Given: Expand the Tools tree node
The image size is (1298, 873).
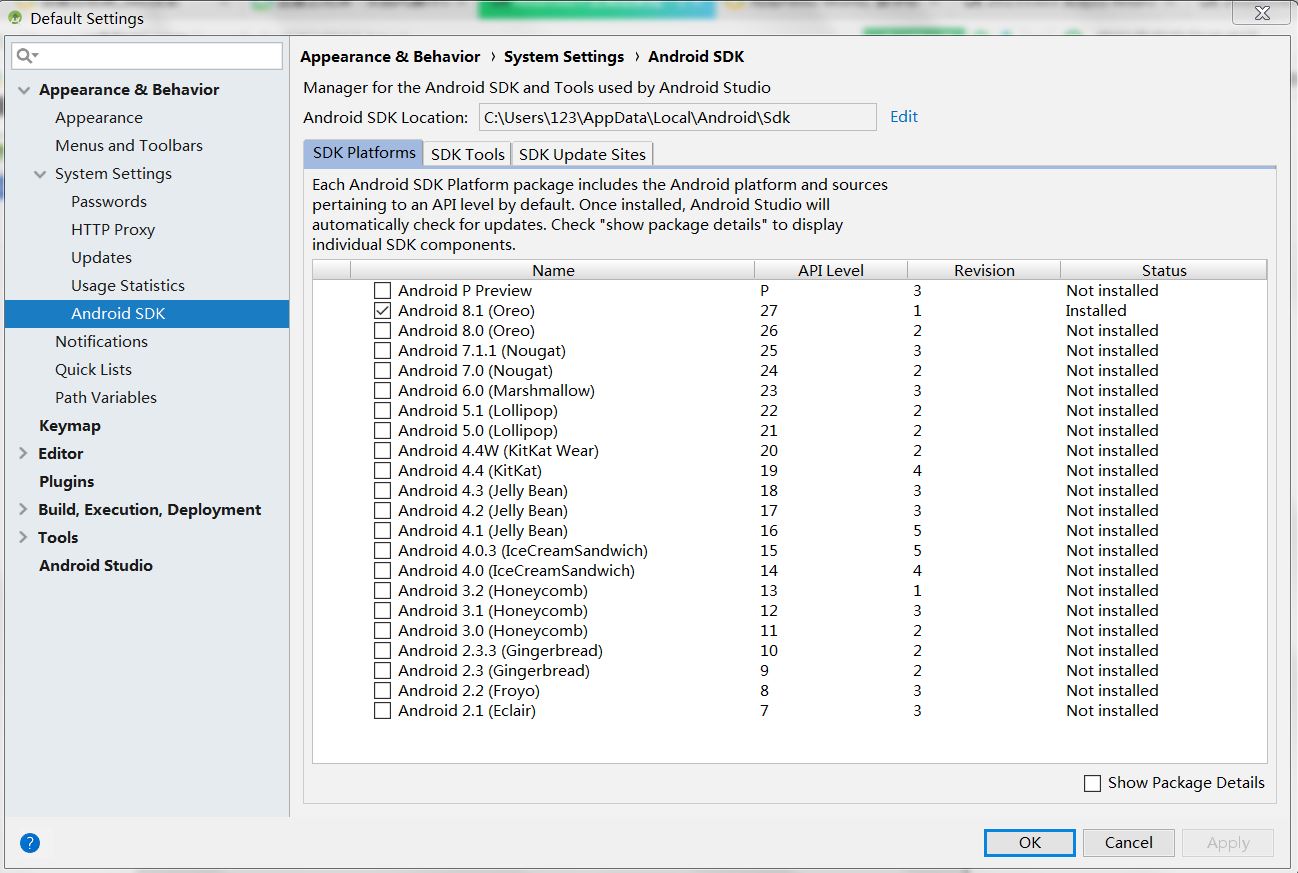Looking at the screenshot, I should (23, 538).
